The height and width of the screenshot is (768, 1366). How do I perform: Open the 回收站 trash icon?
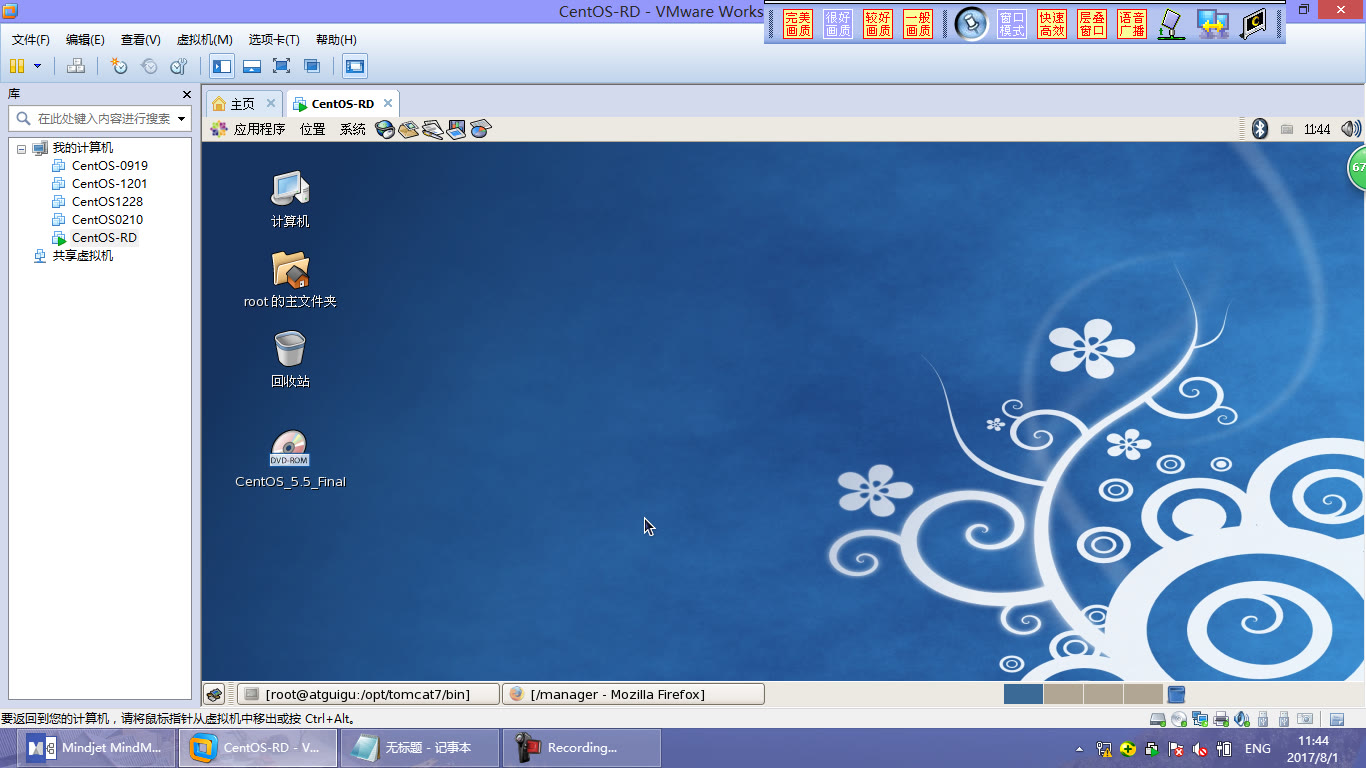(290, 359)
